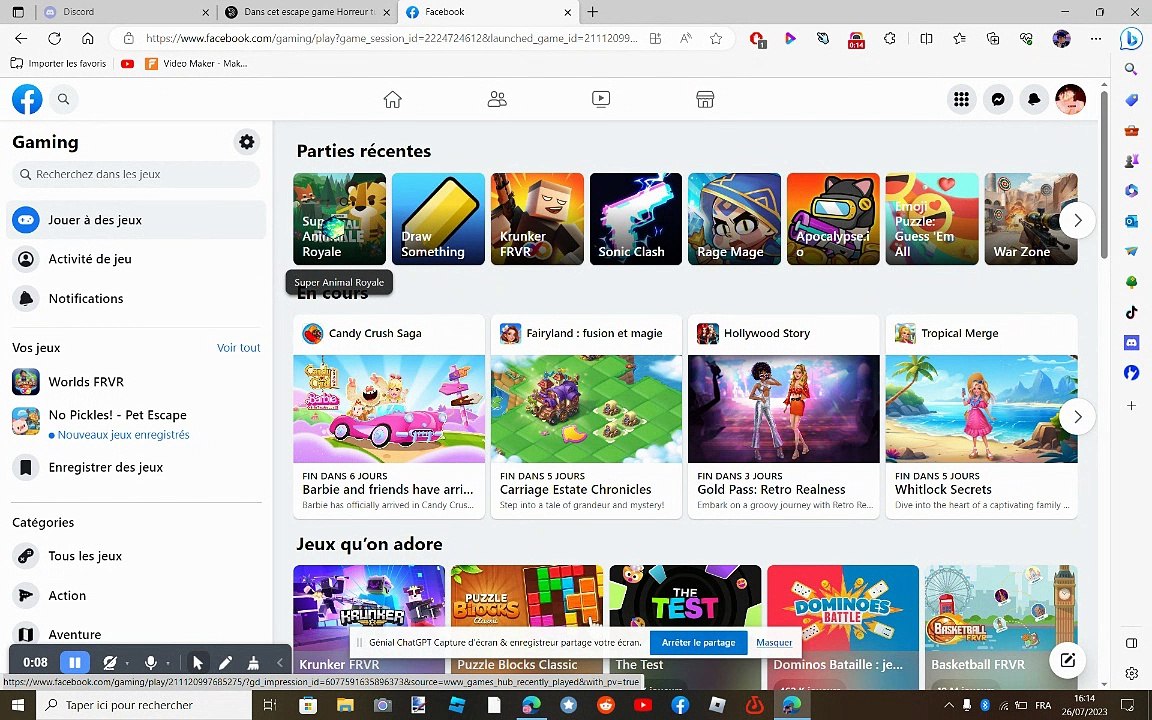The image size is (1152, 720).
Task: Open the Bing Copilot sidebar icon
Action: point(1131,38)
